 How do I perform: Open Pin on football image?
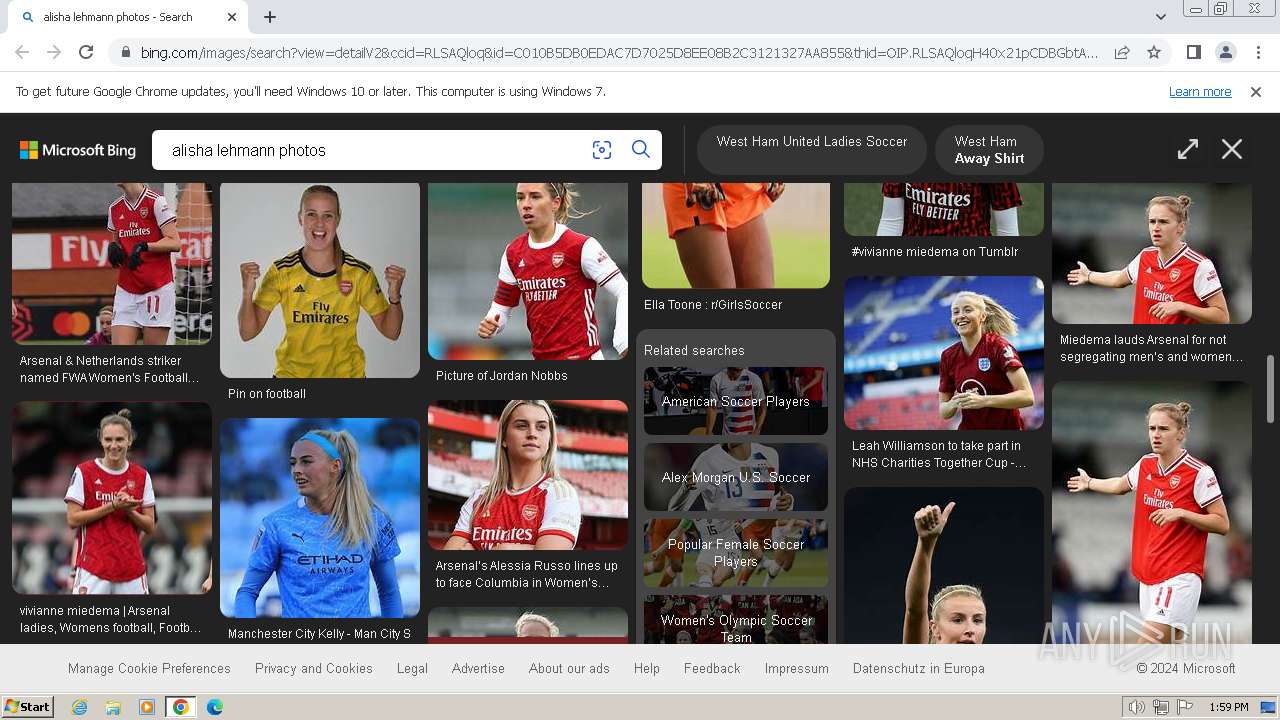(x=320, y=280)
